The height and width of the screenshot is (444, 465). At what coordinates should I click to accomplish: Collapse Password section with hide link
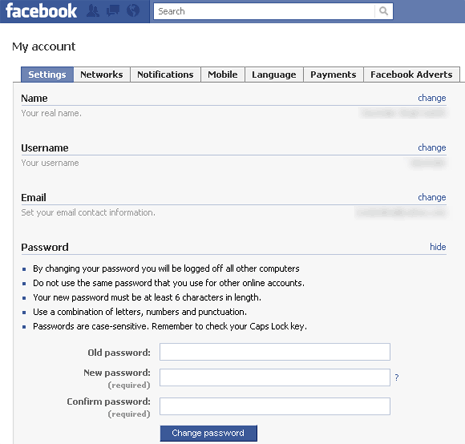(x=438, y=247)
